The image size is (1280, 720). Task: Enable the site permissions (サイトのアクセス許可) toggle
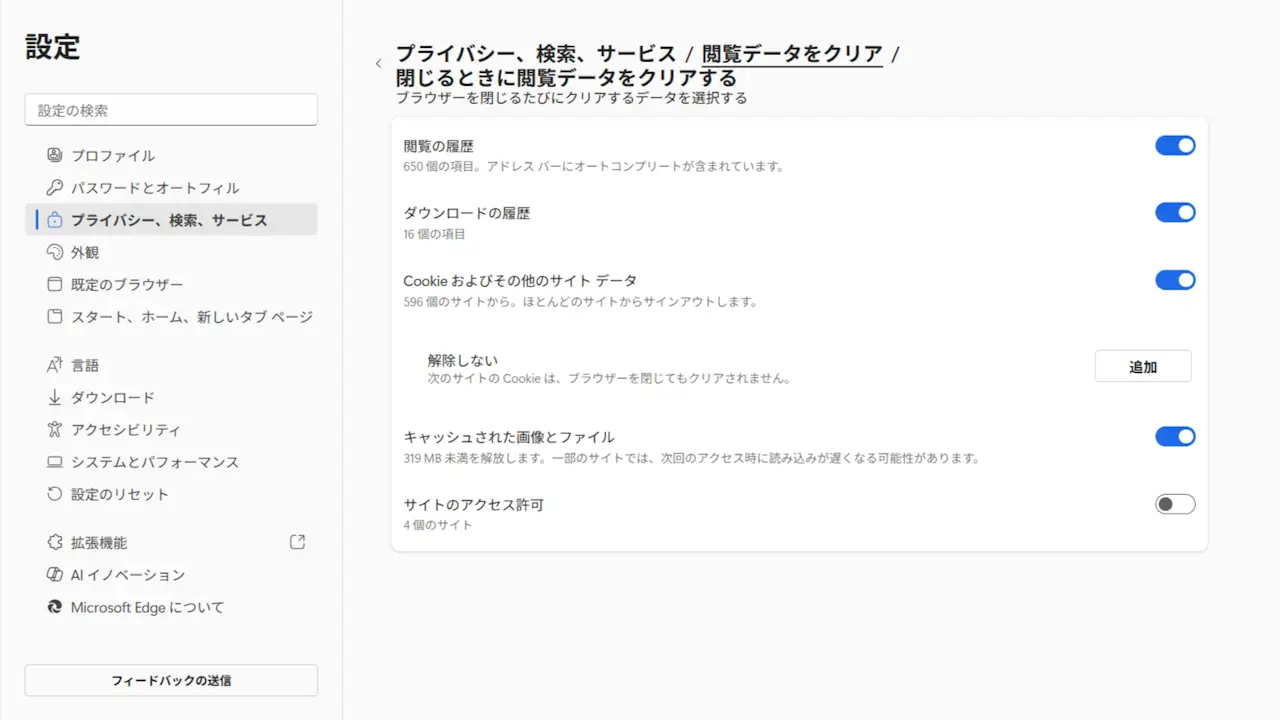coord(1175,504)
